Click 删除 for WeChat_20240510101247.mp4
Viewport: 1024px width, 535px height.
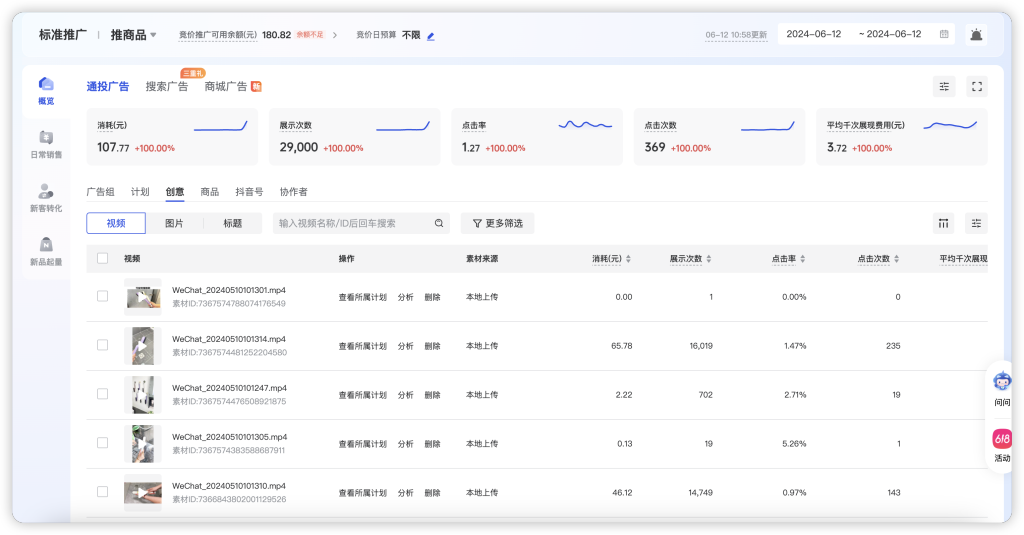(x=432, y=395)
